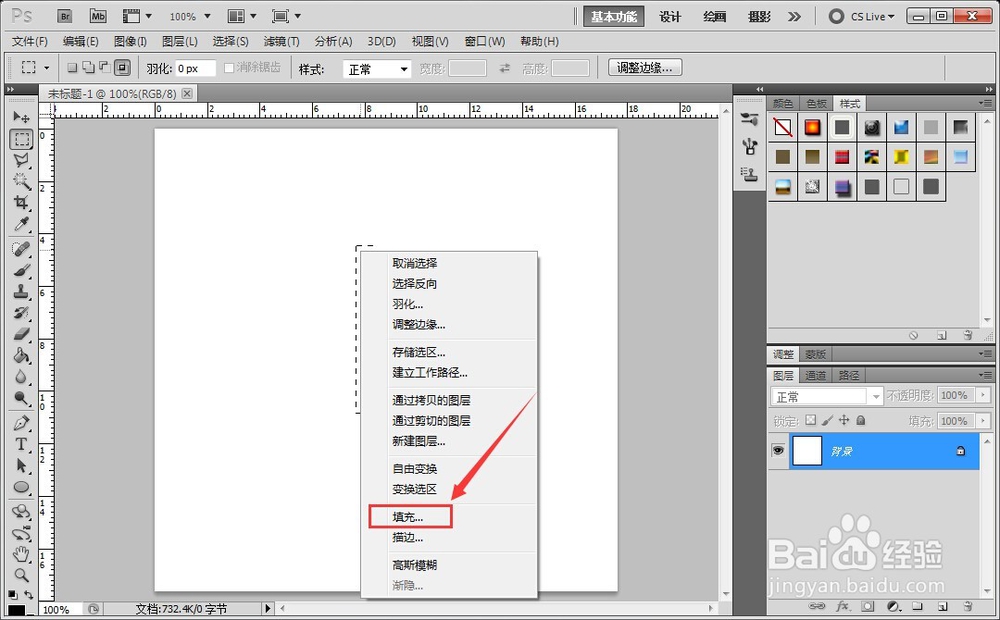Select the Healing Brush tool
This screenshot has height=620, width=1000.
(x=21, y=249)
